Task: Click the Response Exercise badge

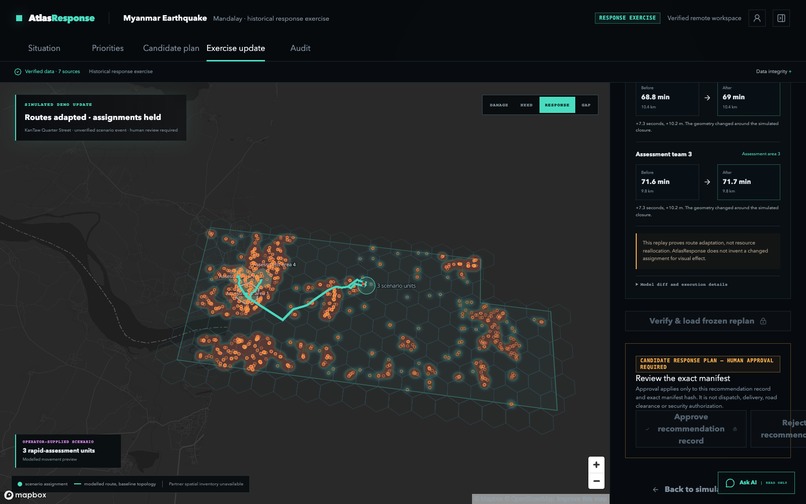Action: 627,18
